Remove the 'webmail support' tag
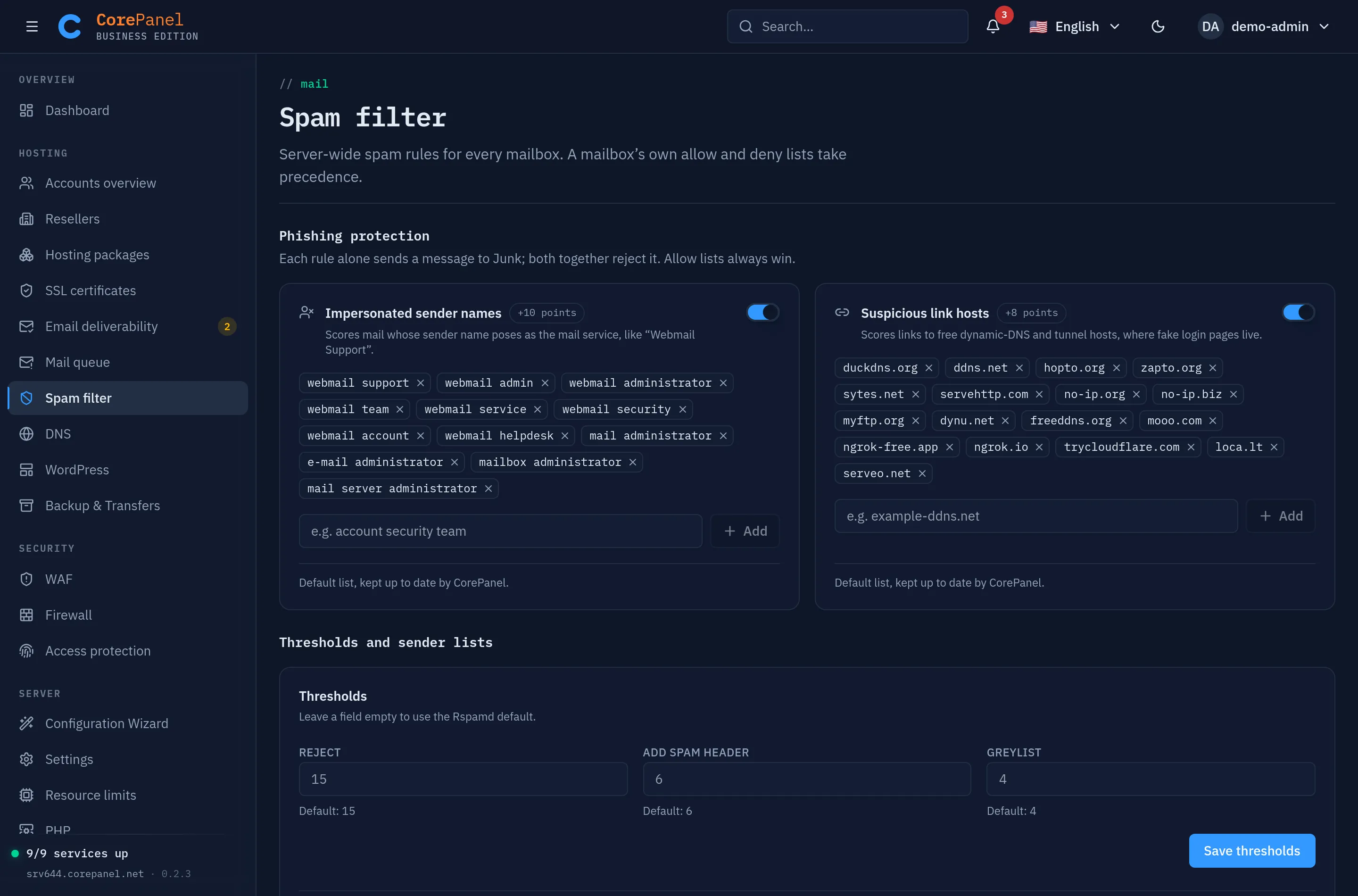 tap(421, 383)
